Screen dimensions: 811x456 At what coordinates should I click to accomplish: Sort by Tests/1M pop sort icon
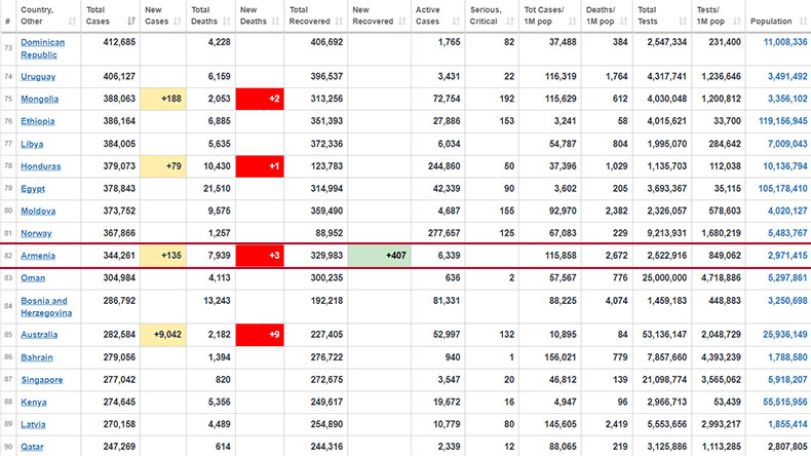tap(737, 21)
